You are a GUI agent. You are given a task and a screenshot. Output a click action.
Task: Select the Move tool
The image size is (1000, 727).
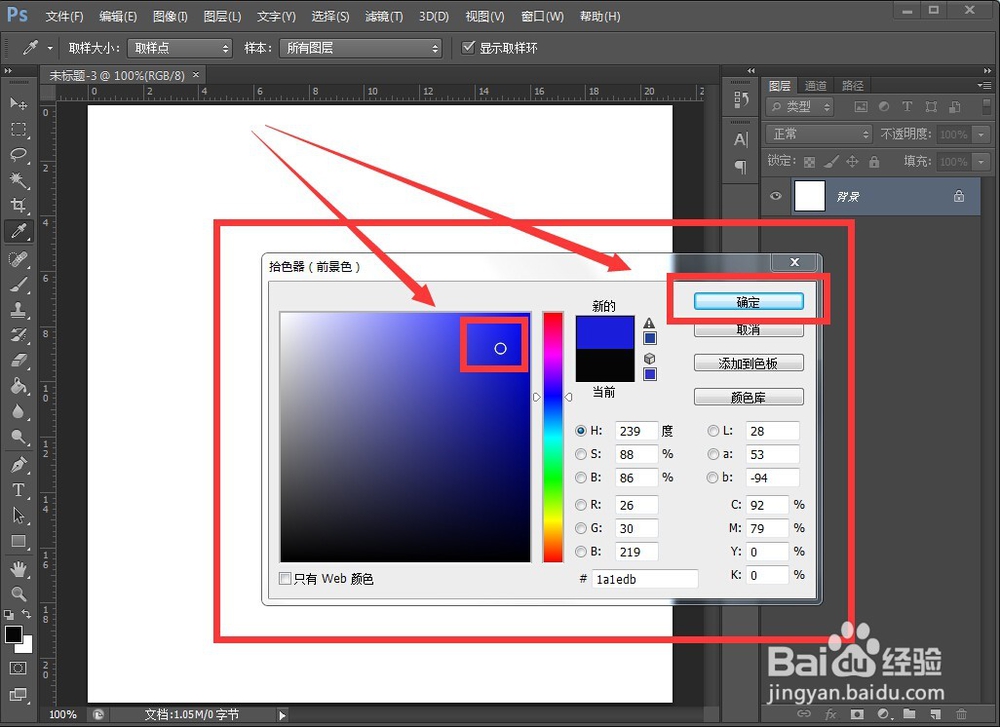tap(18, 103)
